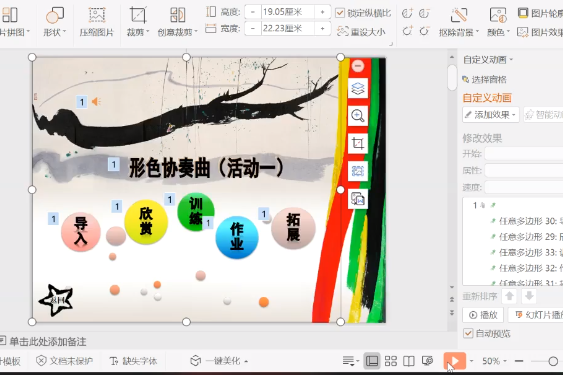Select animation item 任意多边形 29
This screenshot has width=563, height=375.
click(x=527, y=237)
